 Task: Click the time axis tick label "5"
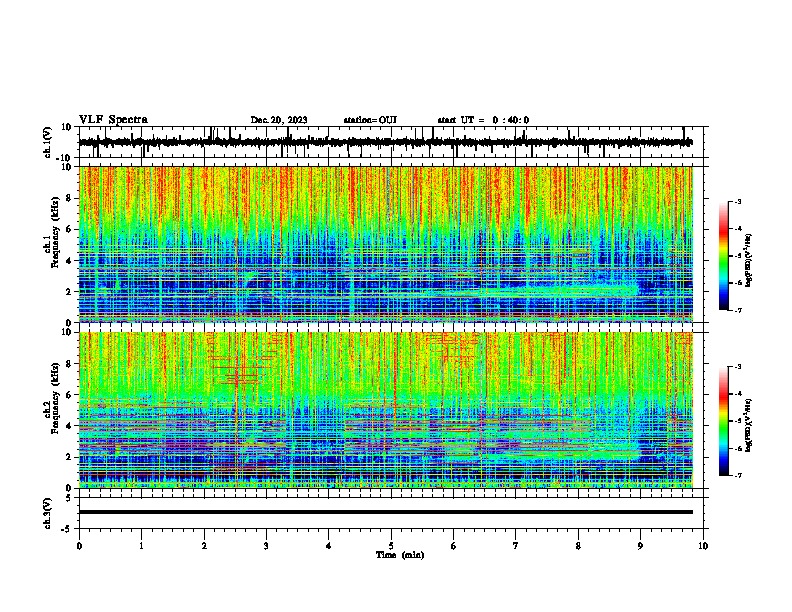tap(391, 545)
